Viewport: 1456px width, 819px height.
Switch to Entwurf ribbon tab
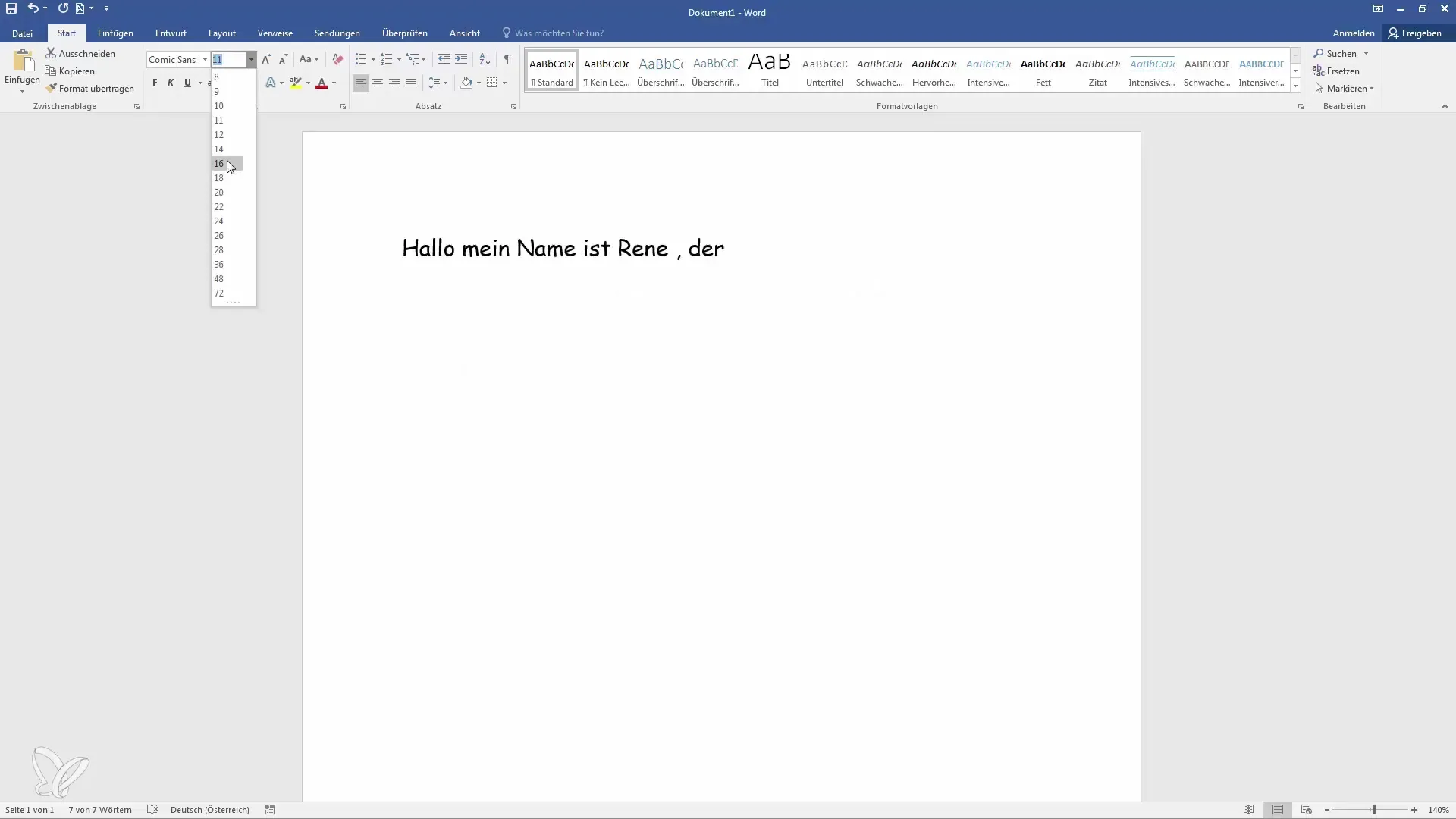tap(171, 33)
